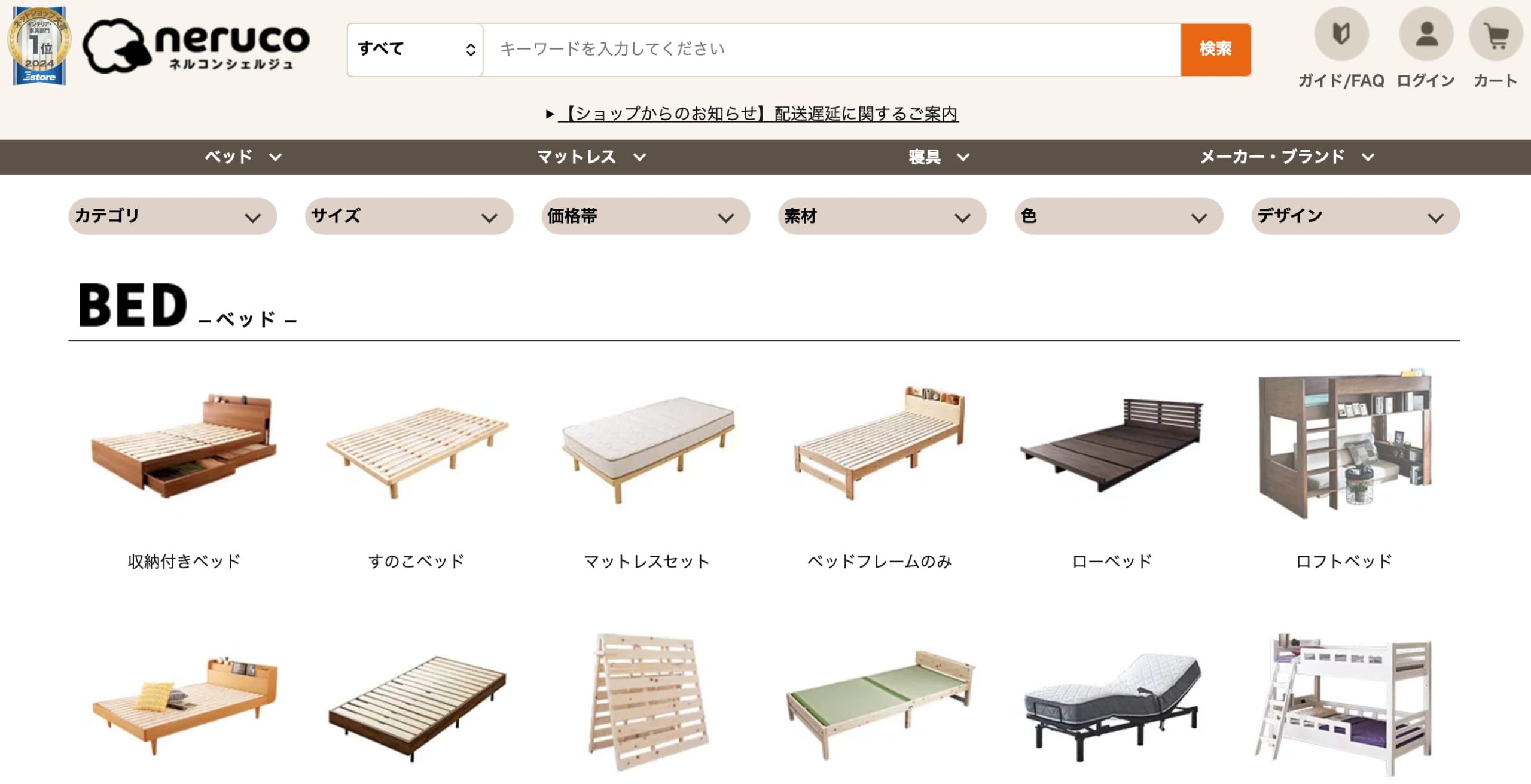The width and height of the screenshot is (1531, 784).
Task: Expand the サイズ filter dropdown
Action: (x=409, y=216)
